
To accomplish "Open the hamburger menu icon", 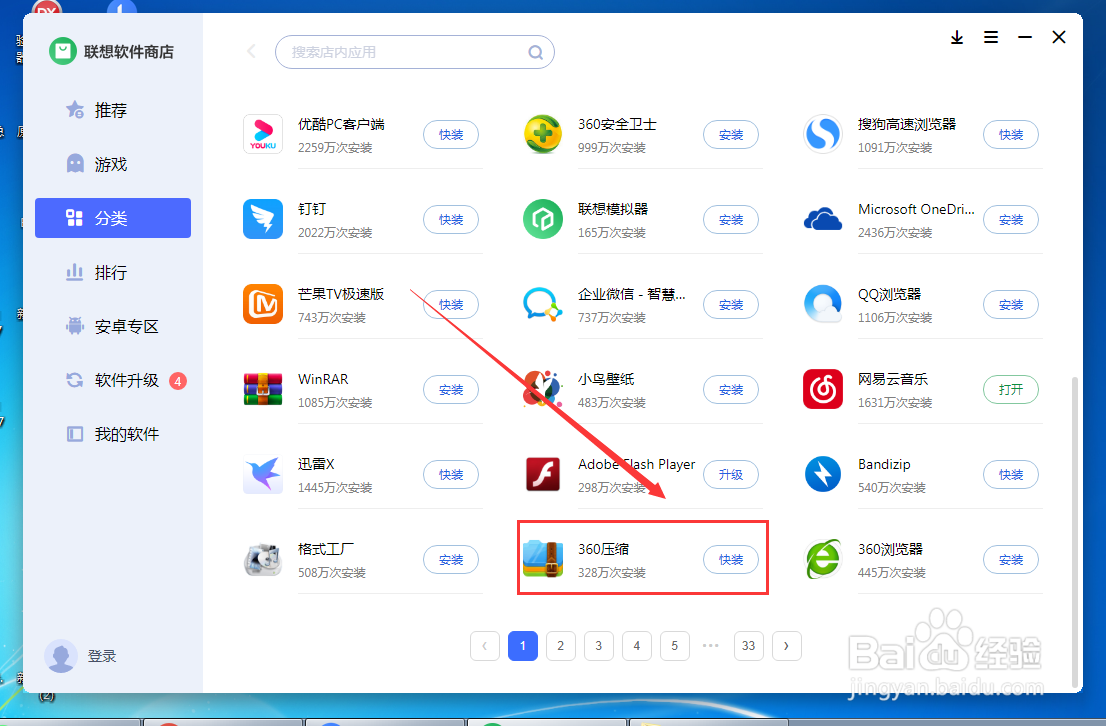I will click(991, 37).
